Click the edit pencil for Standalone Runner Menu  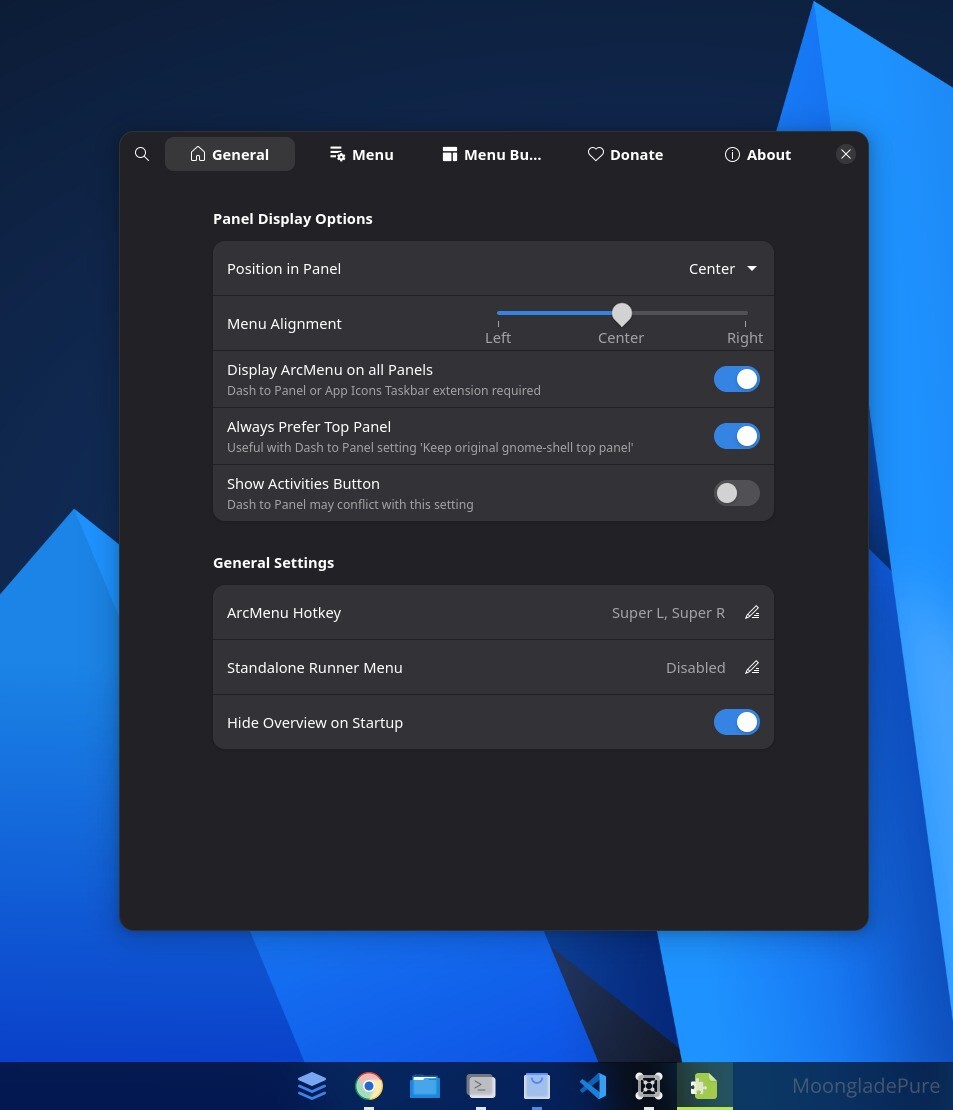(x=752, y=668)
